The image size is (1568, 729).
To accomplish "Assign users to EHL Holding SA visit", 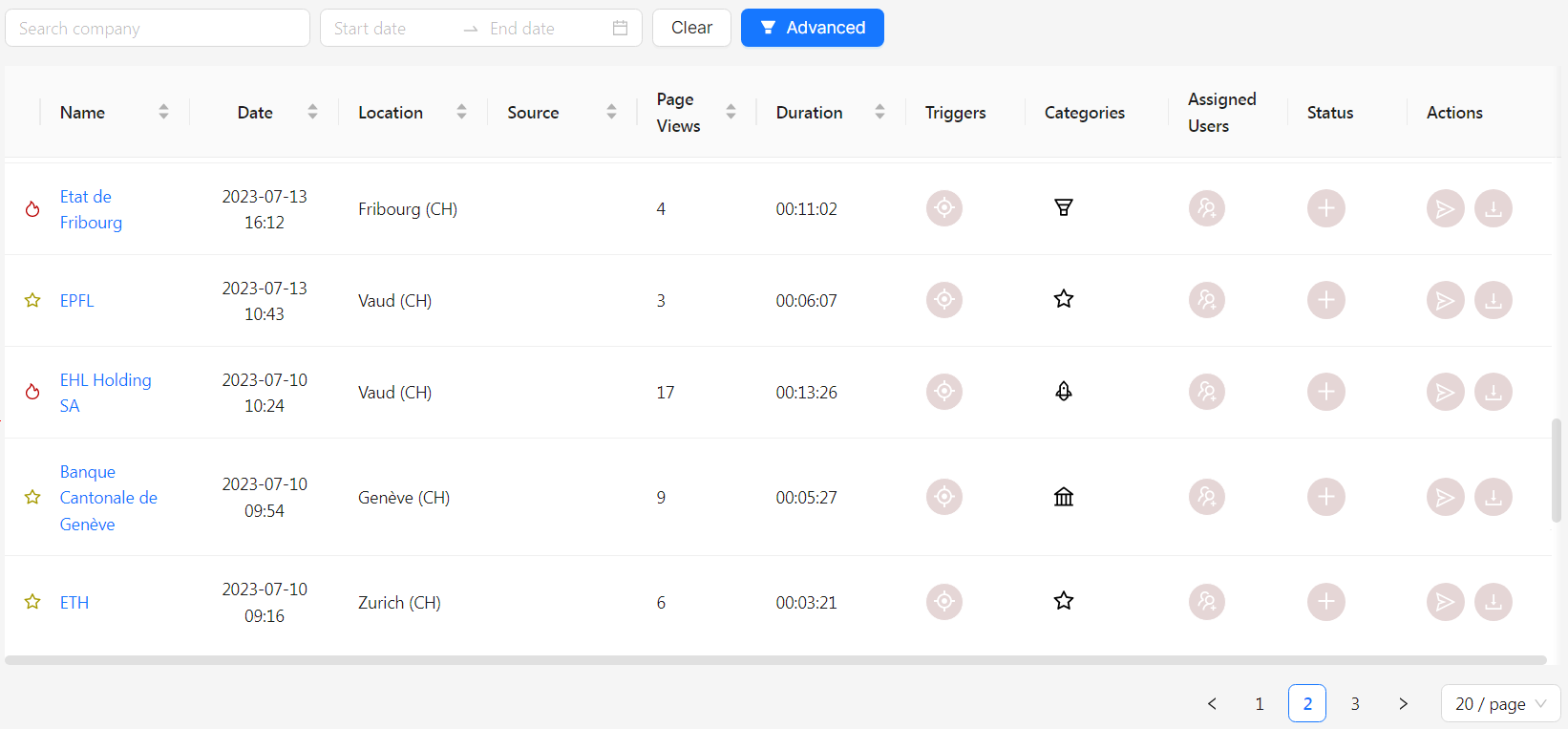I will (x=1207, y=392).
